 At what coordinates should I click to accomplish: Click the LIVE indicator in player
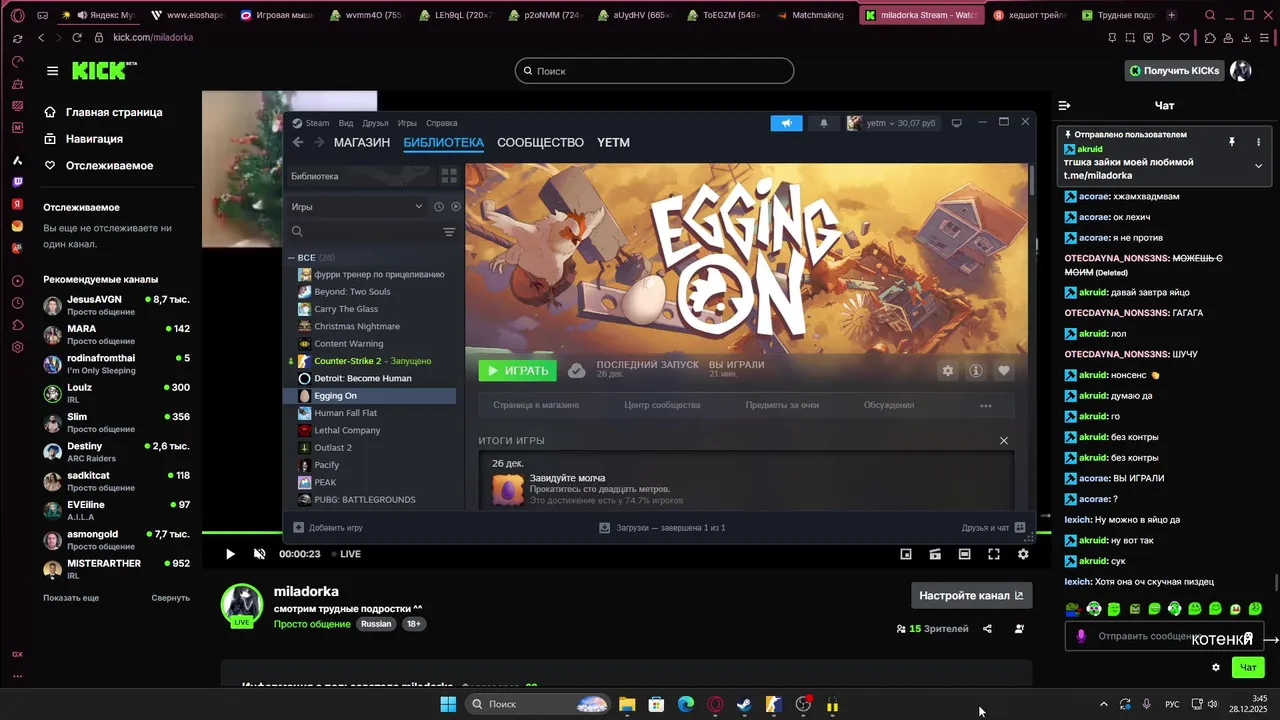(x=346, y=554)
